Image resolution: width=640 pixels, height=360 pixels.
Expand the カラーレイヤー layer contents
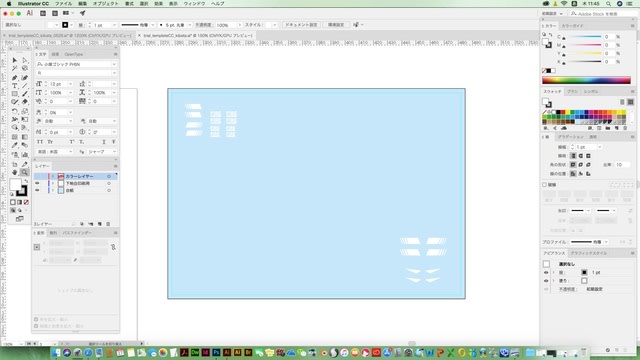point(53,176)
